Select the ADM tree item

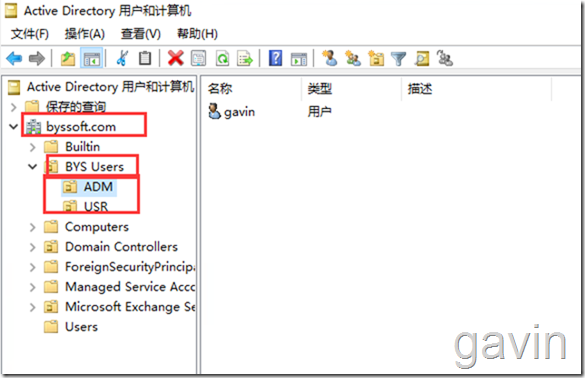pos(98,186)
